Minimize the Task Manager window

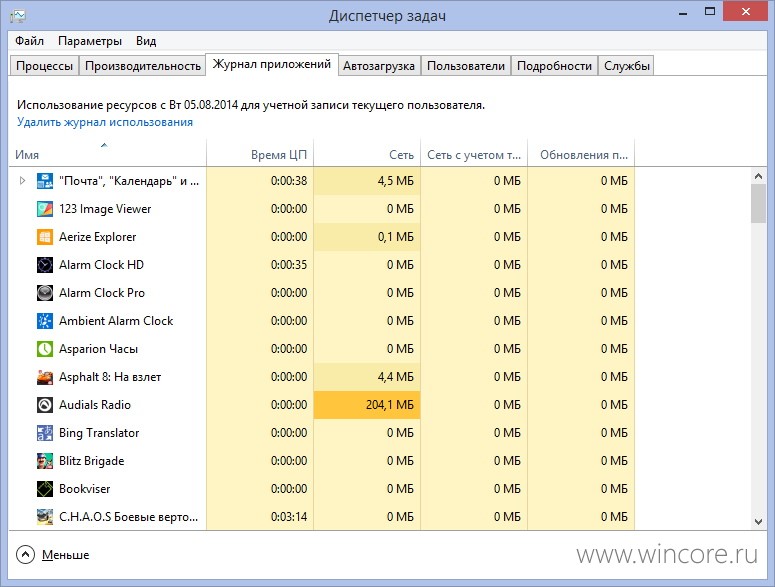(x=684, y=13)
